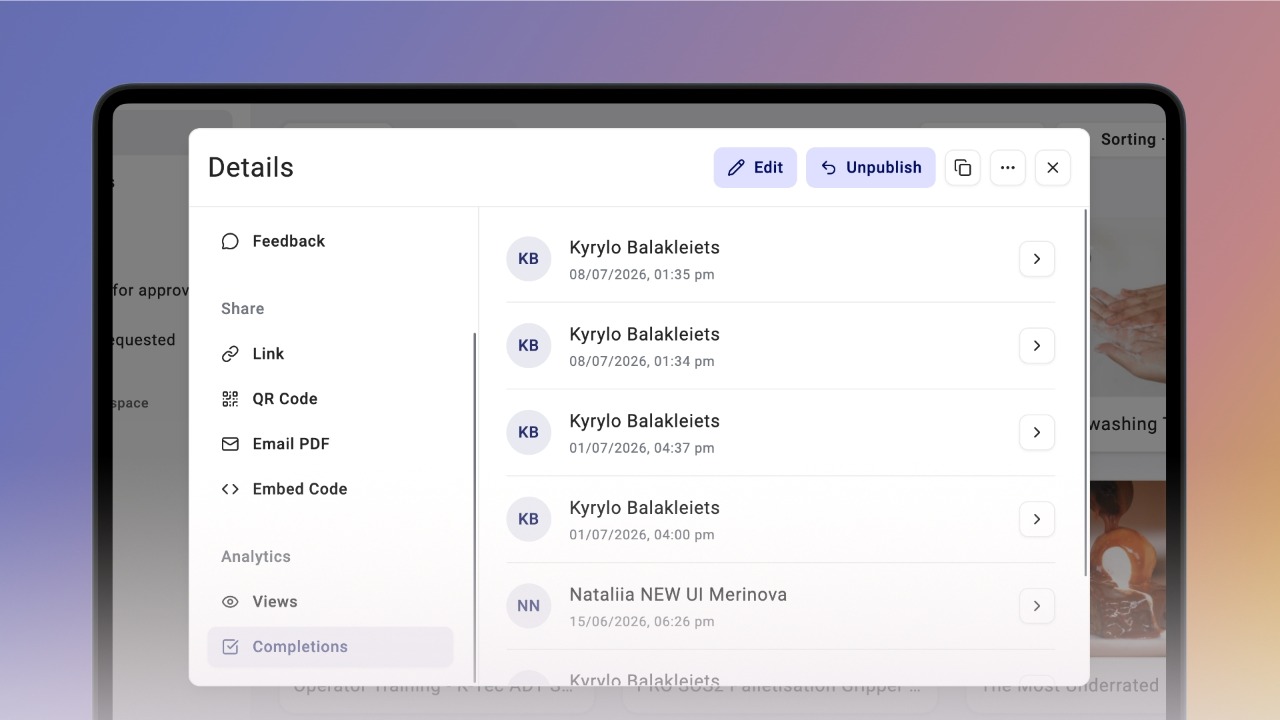Open the more options ellipsis menu
1280x720 pixels.
point(1008,168)
